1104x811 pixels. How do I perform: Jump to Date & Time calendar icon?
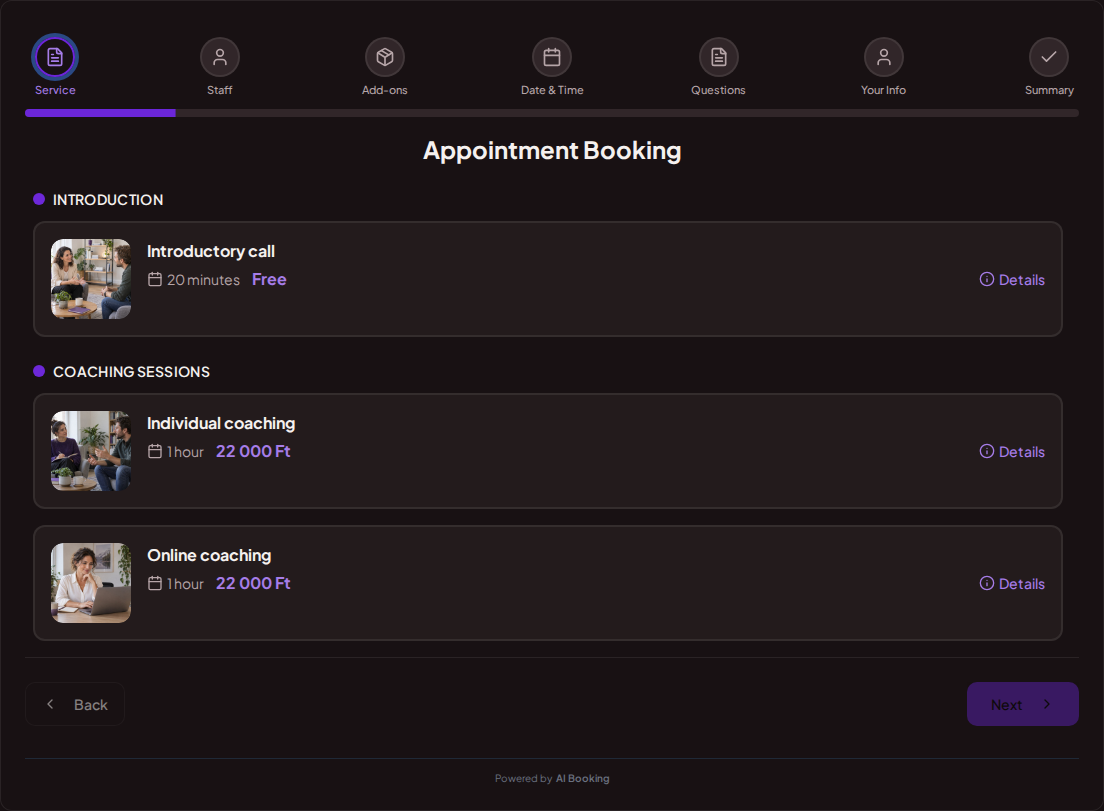(x=552, y=57)
